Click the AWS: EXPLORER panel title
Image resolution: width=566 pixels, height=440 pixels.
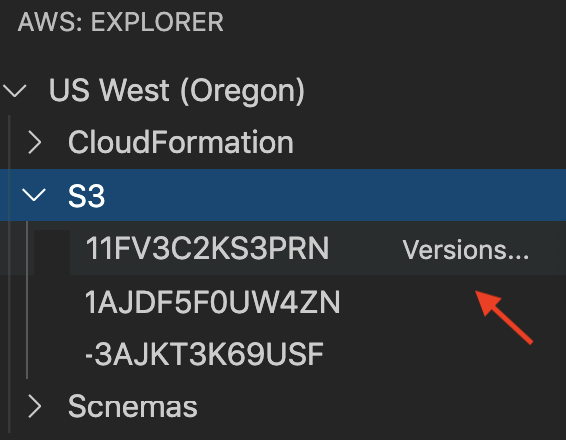click(x=121, y=22)
